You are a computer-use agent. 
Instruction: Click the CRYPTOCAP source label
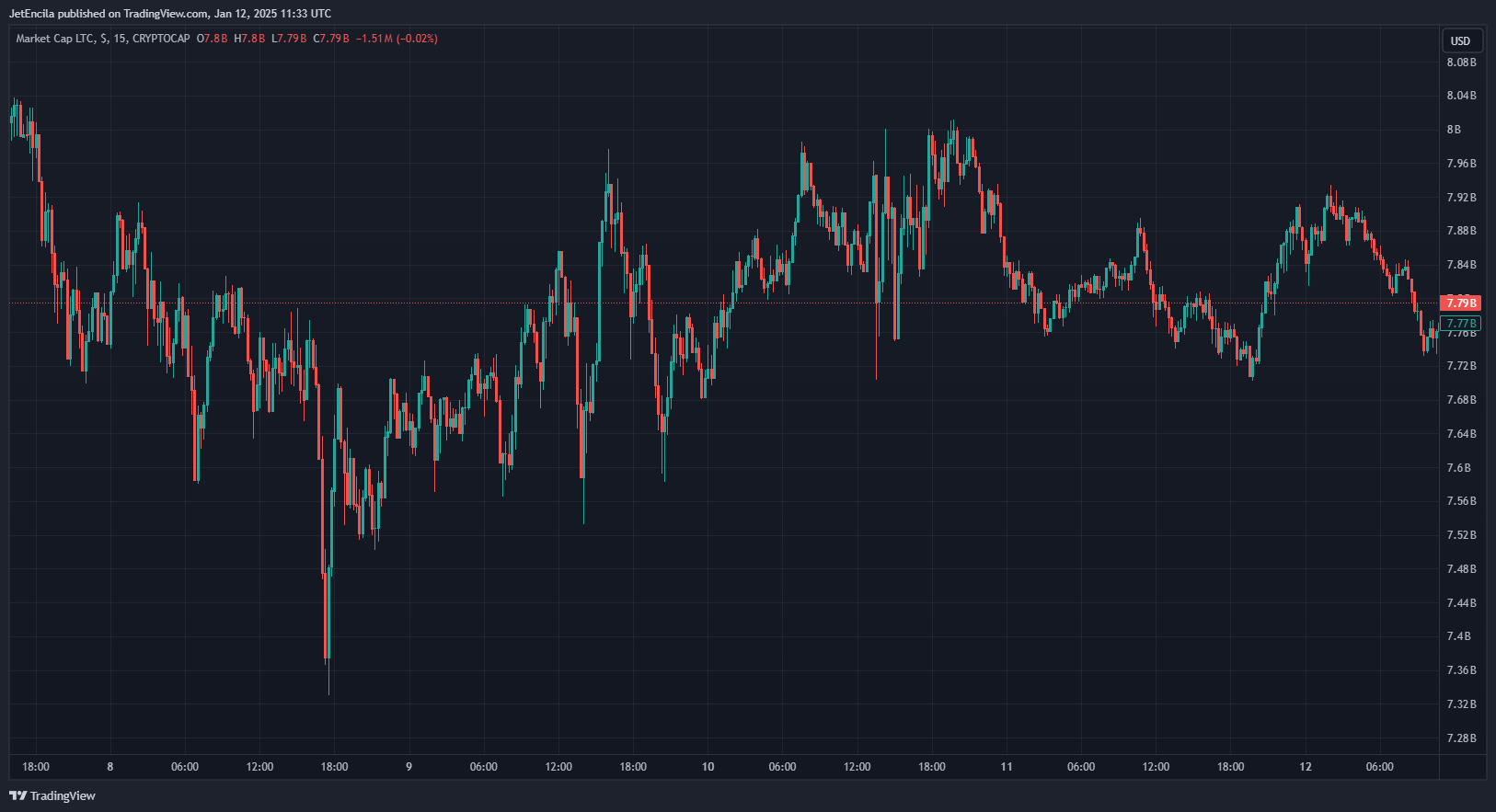(x=161, y=39)
